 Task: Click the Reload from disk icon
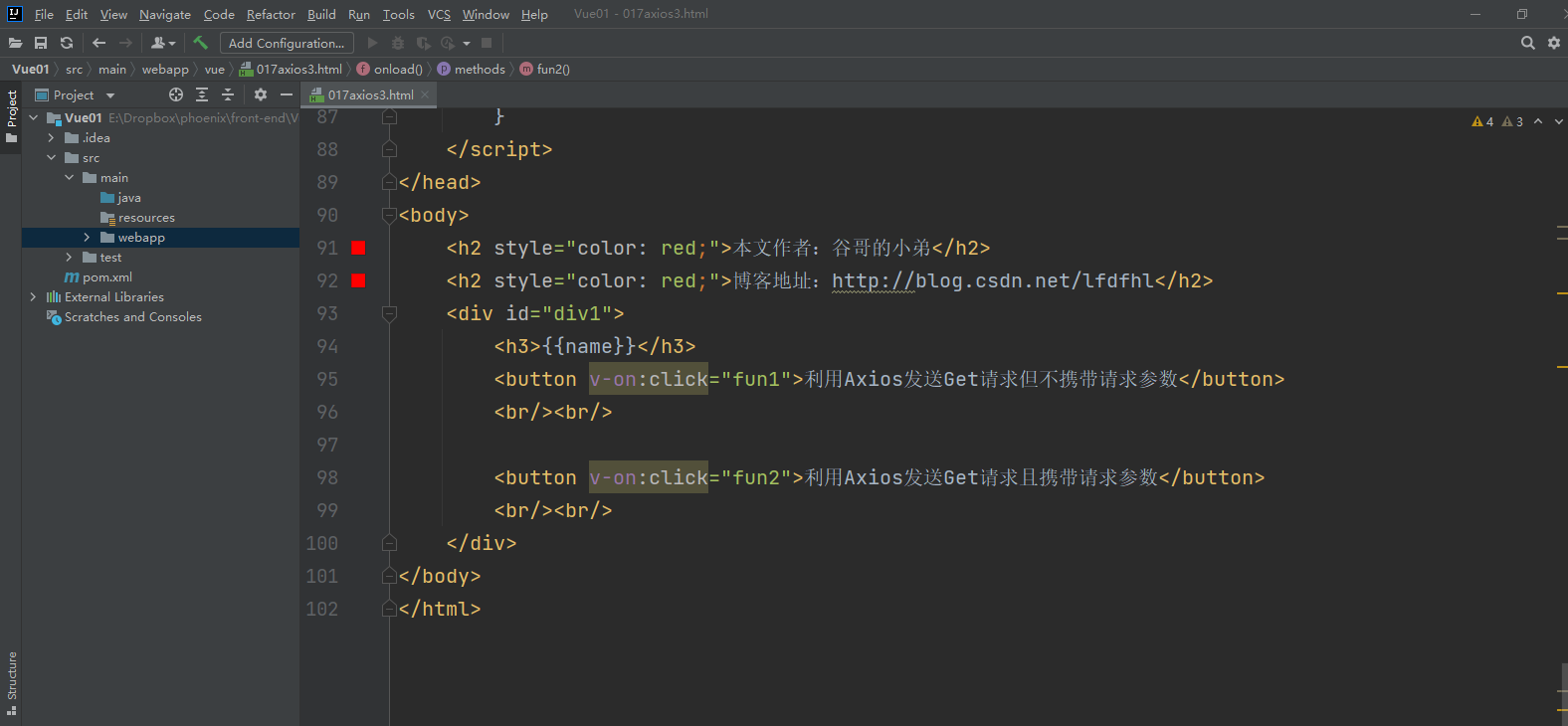(67, 43)
